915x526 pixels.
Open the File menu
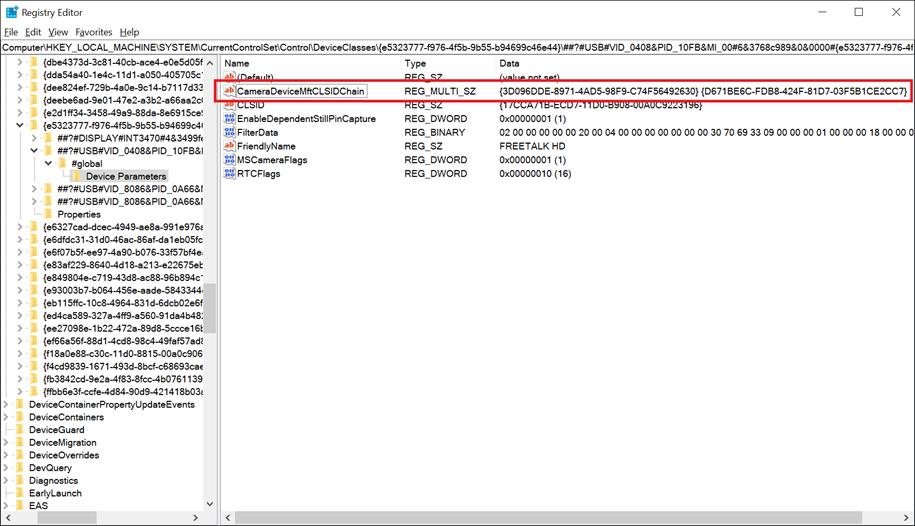click(x=11, y=32)
